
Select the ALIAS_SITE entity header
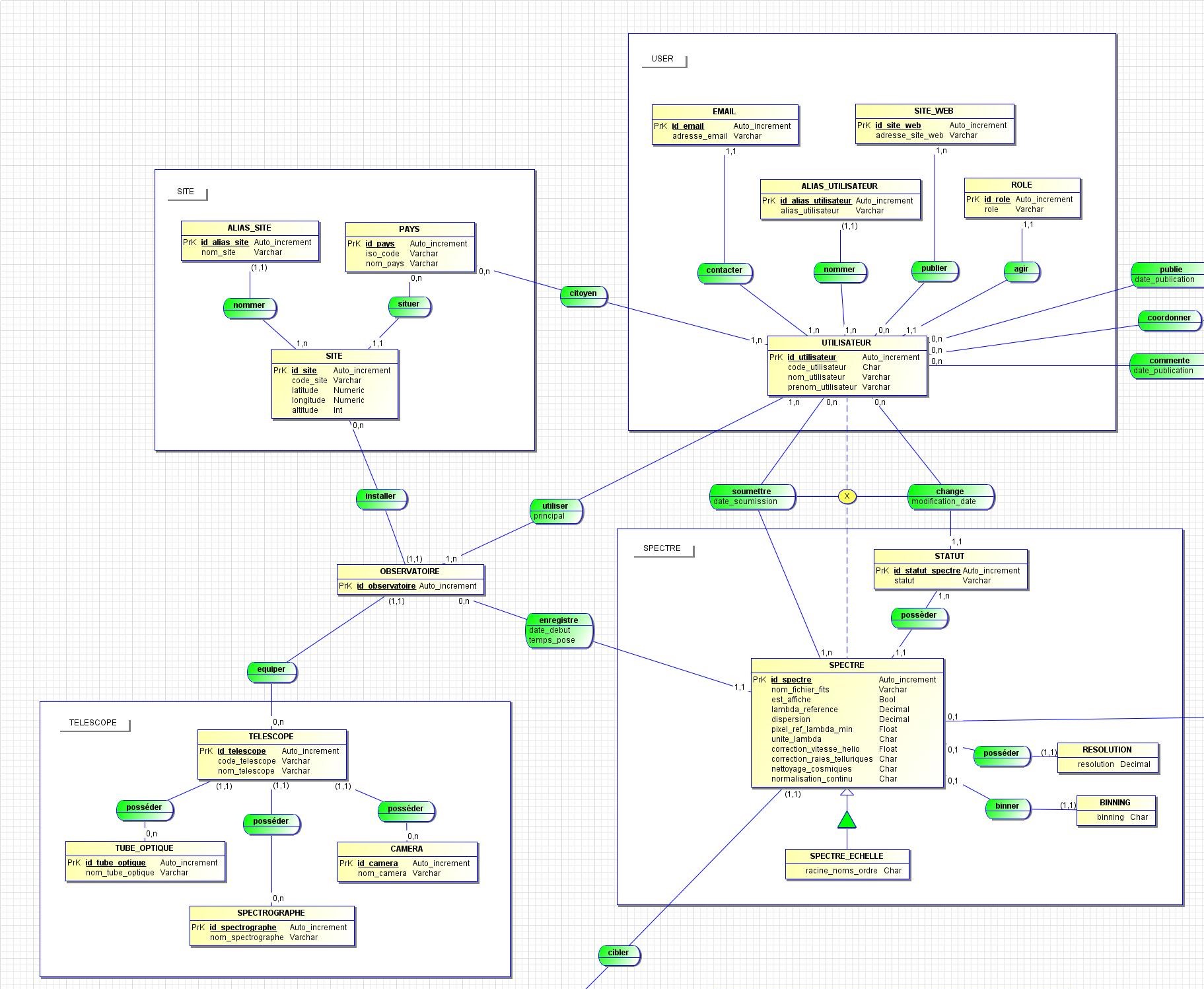point(250,228)
